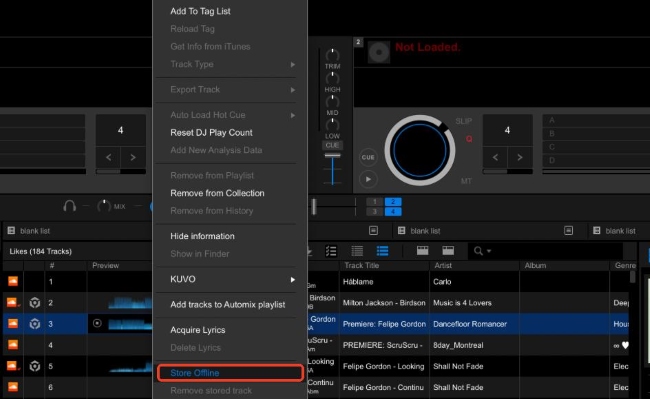Viewport: 650px width, 399px height.
Task: Toggle deck 1 selector button
Action: (x=375, y=202)
